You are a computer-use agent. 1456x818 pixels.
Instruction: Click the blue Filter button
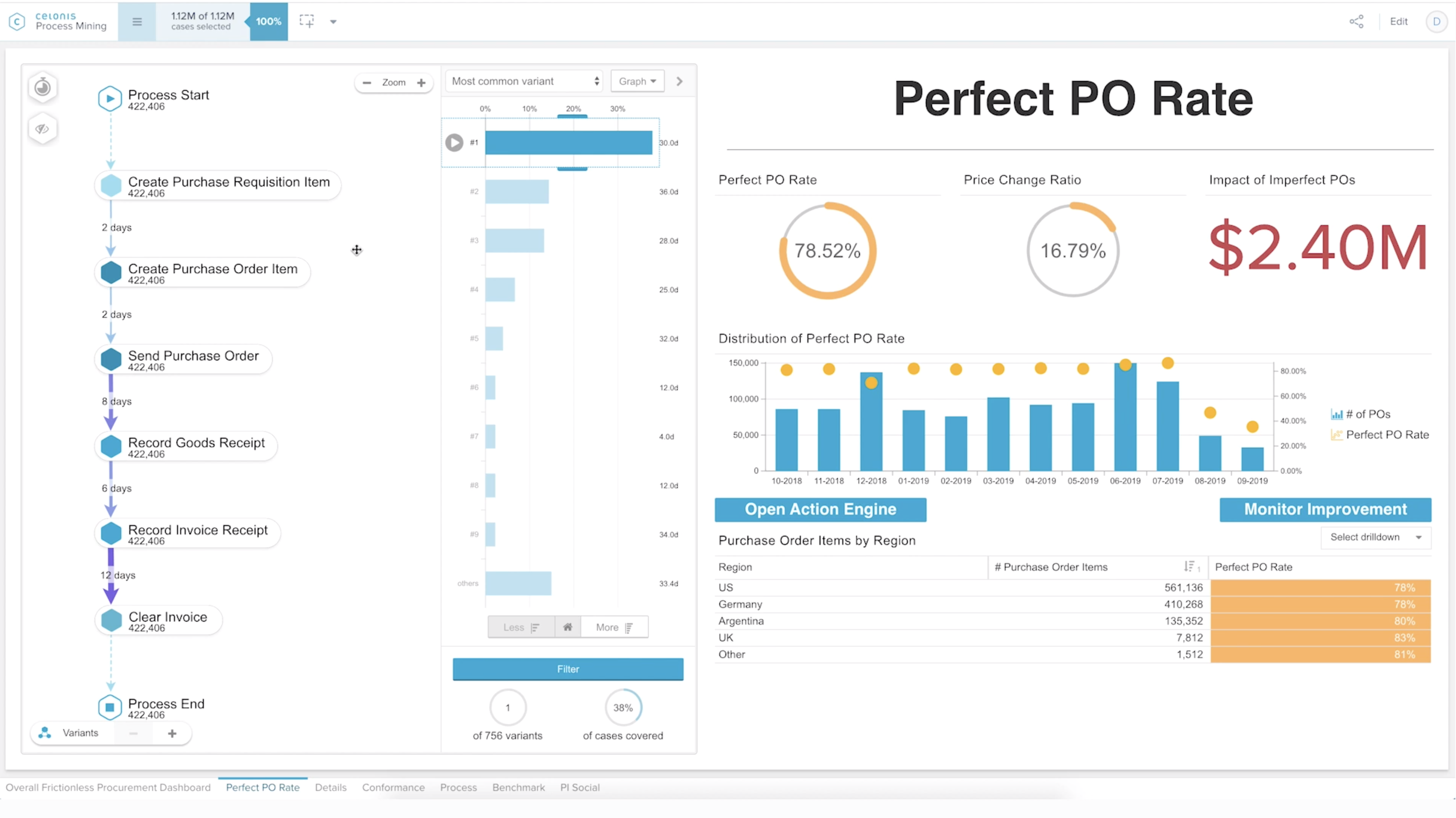coord(568,669)
